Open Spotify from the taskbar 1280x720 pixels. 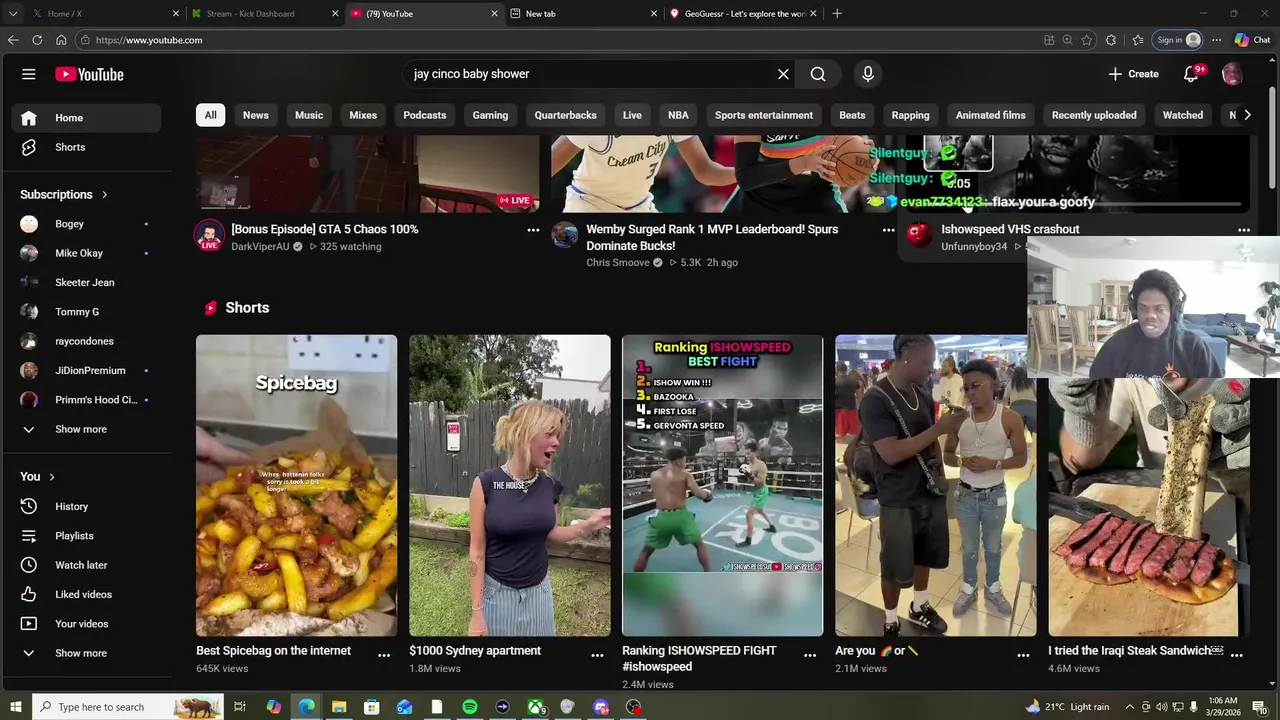coord(470,707)
